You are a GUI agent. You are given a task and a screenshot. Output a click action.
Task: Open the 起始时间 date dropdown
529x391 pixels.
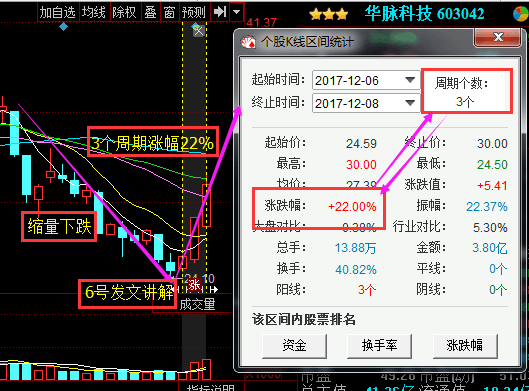(x=410, y=80)
